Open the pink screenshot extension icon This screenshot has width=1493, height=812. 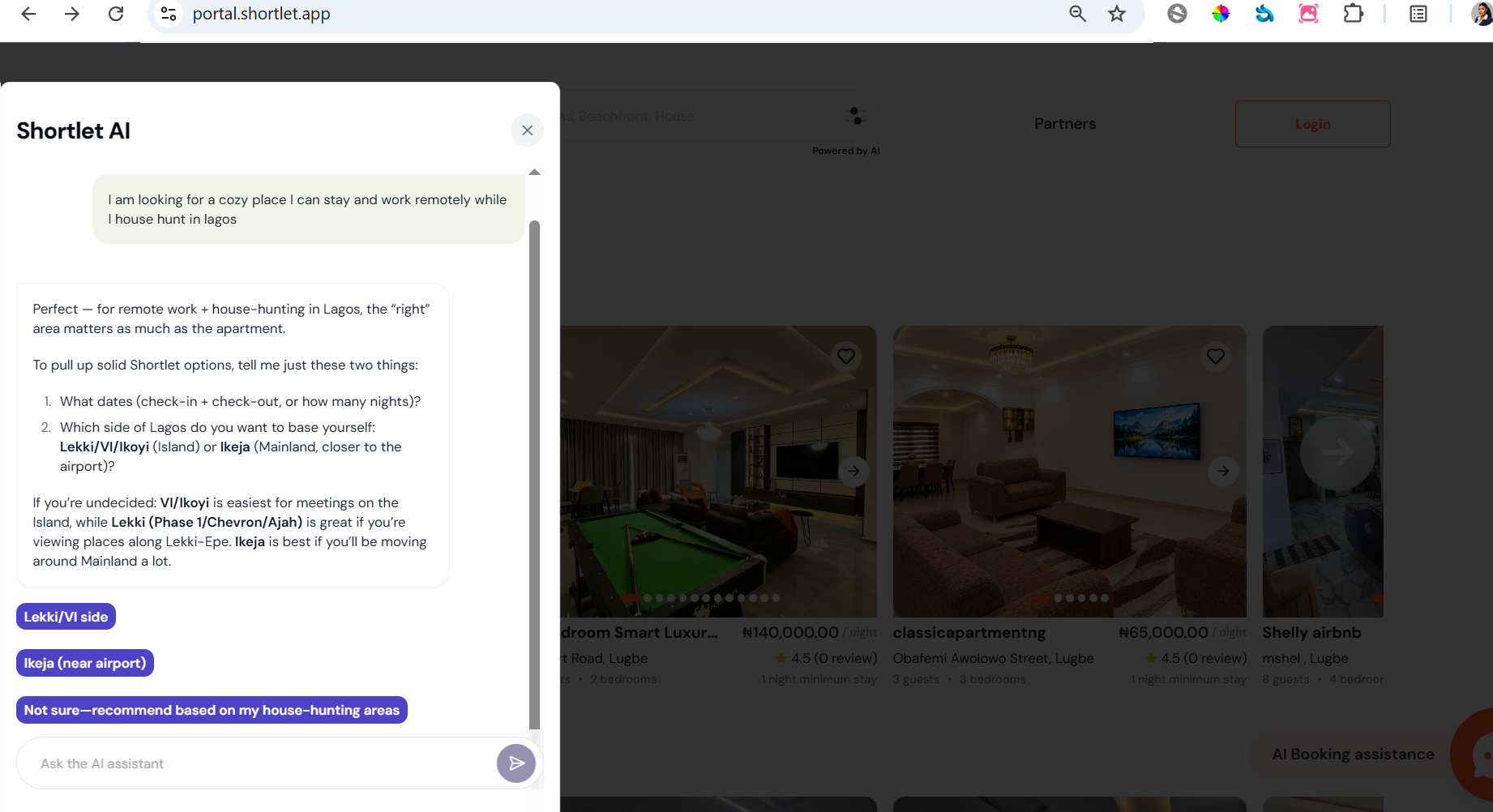point(1308,14)
